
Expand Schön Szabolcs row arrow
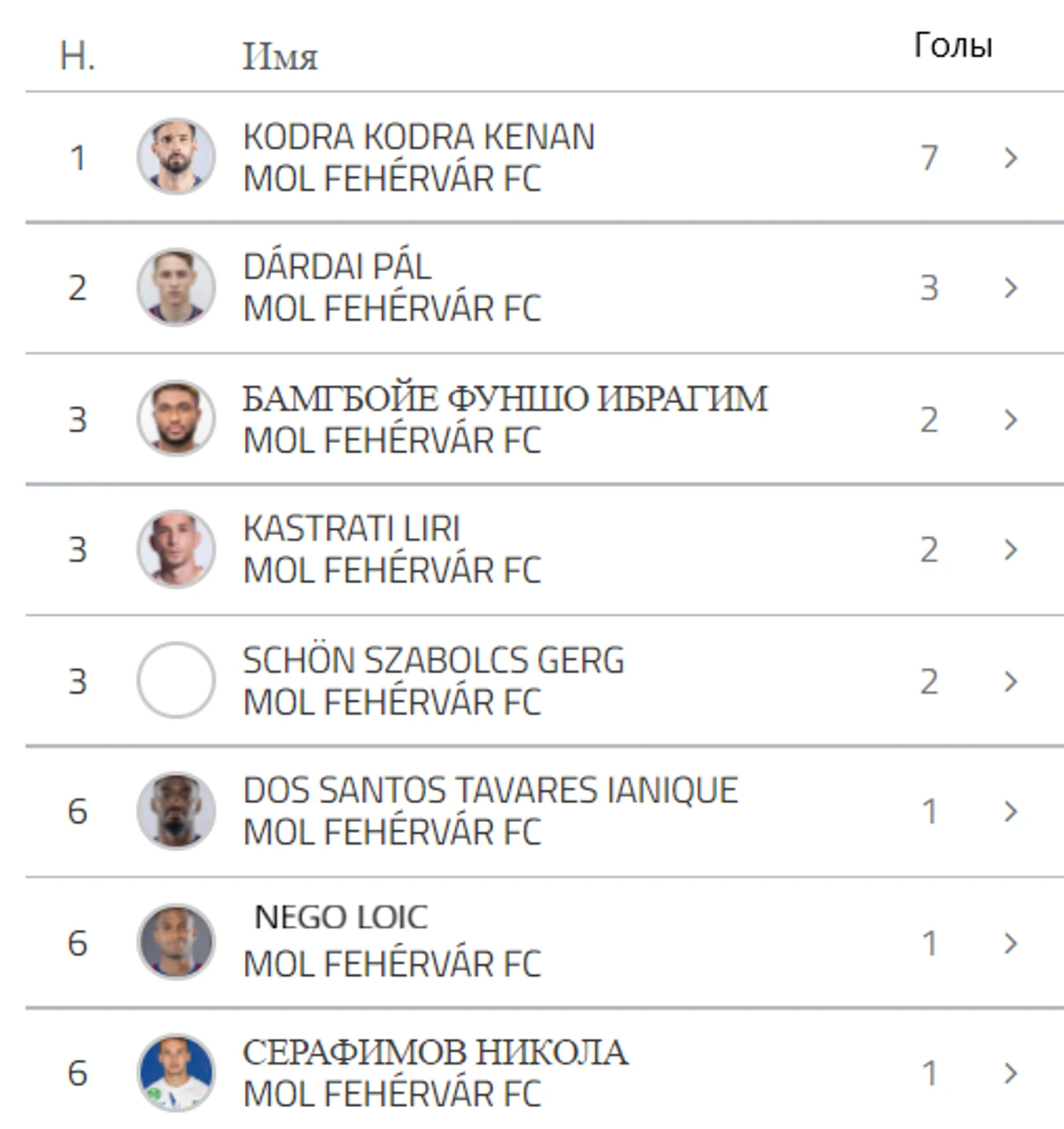coord(1010,681)
